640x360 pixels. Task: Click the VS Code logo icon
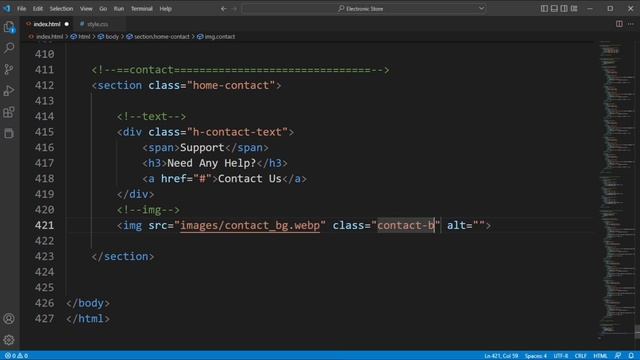7,8
